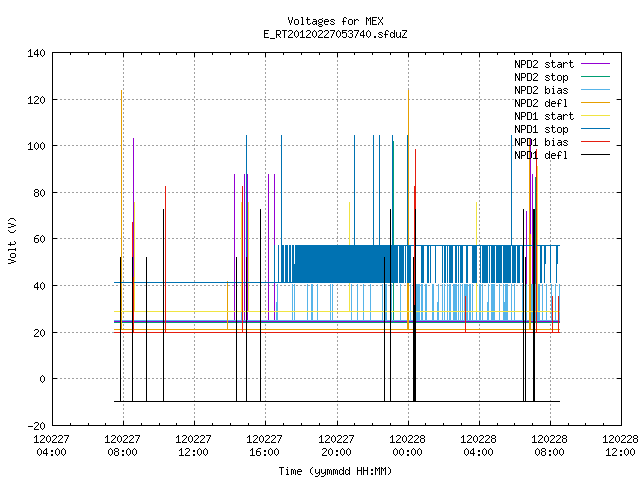Click the 'NPD1 bias' legend label
This screenshot has width=640, height=480.
pyautogui.click(x=541, y=142)
